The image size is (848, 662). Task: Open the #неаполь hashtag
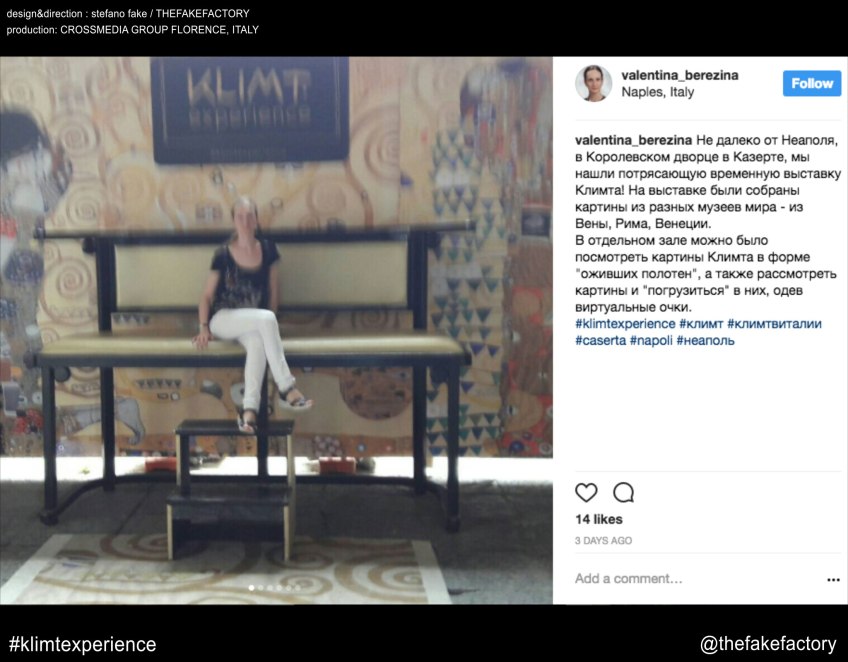coord(705,340)
